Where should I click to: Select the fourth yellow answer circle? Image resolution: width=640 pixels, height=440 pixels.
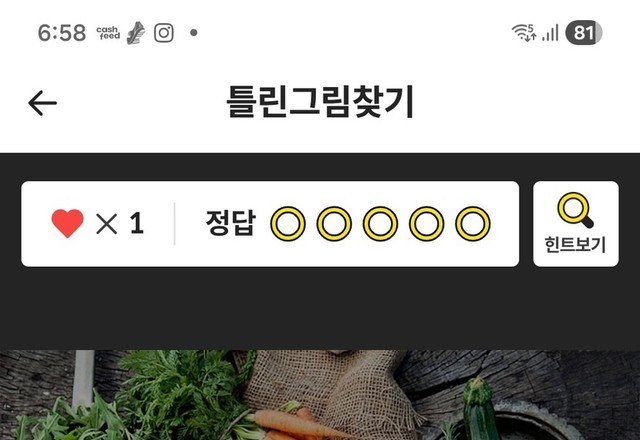[x=427, y=224]
